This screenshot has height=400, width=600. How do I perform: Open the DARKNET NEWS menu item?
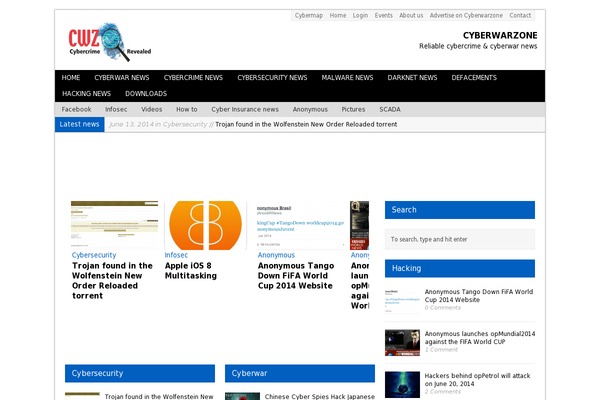(x=412, y=78)
